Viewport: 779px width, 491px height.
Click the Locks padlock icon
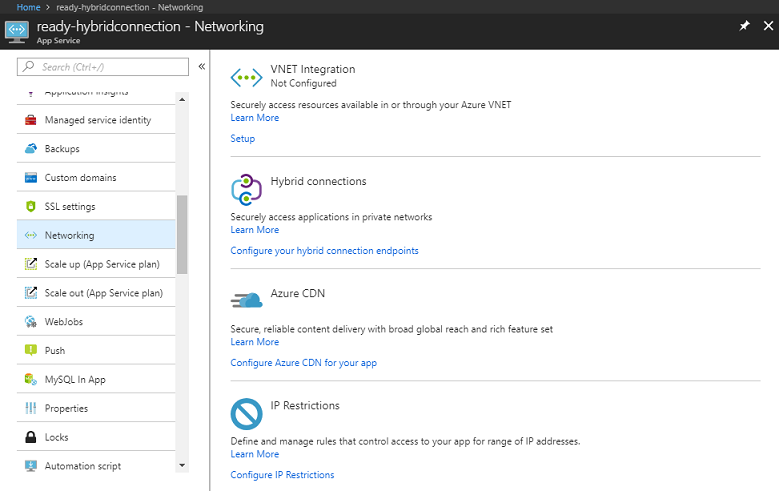click(31, 437)
